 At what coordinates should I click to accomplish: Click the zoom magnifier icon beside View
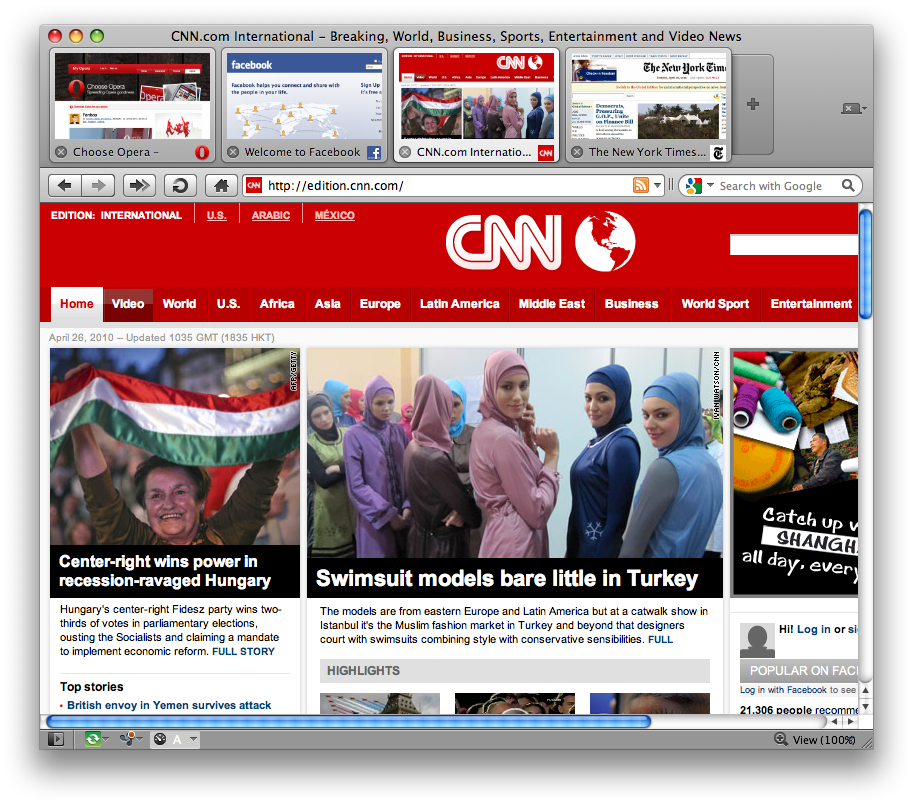click(x=780, y=739)
